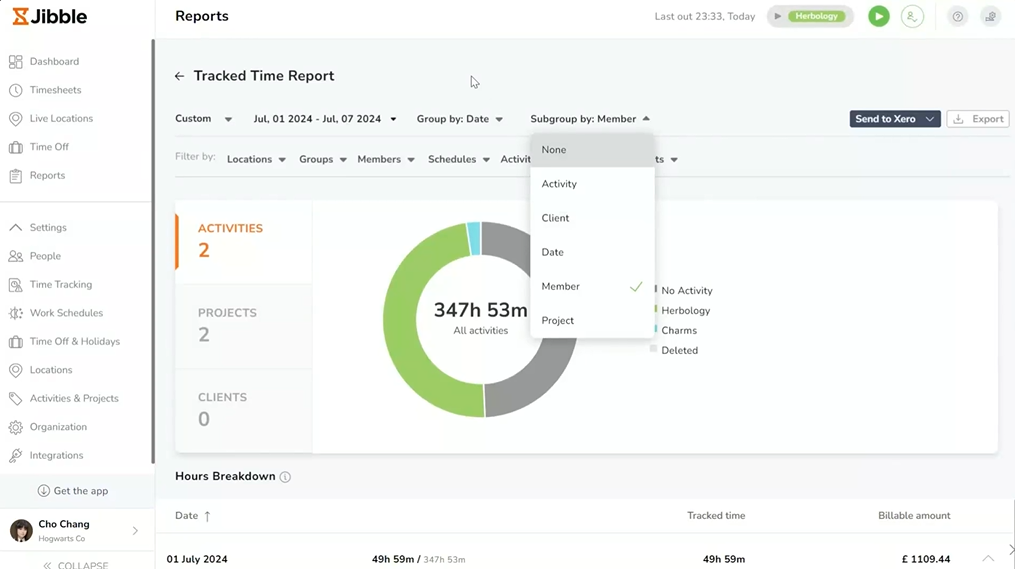Image resolution: width=1015 pixels, height=569 pixels.
Task: Select Date in the subgroup menu
Action: pos(592,252)
